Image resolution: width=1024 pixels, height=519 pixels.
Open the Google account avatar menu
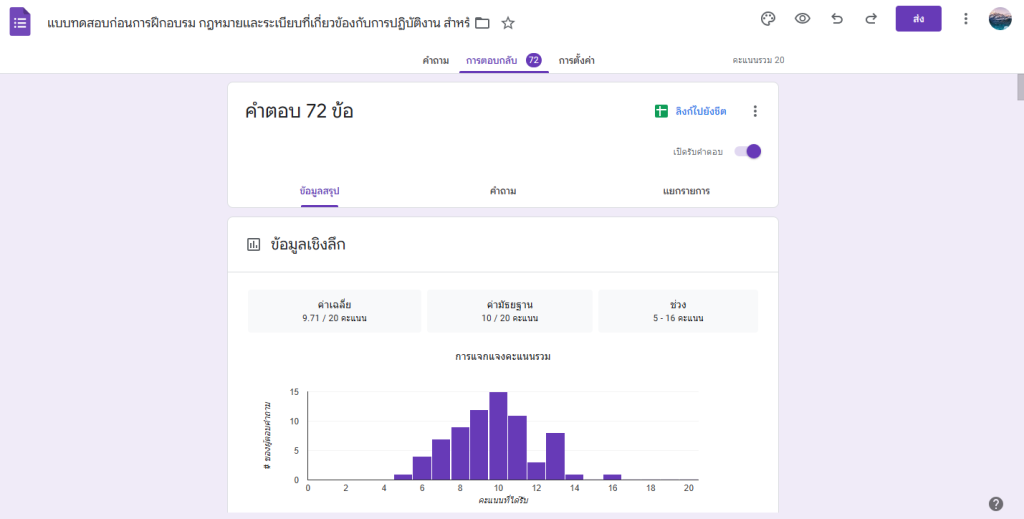1000,19
